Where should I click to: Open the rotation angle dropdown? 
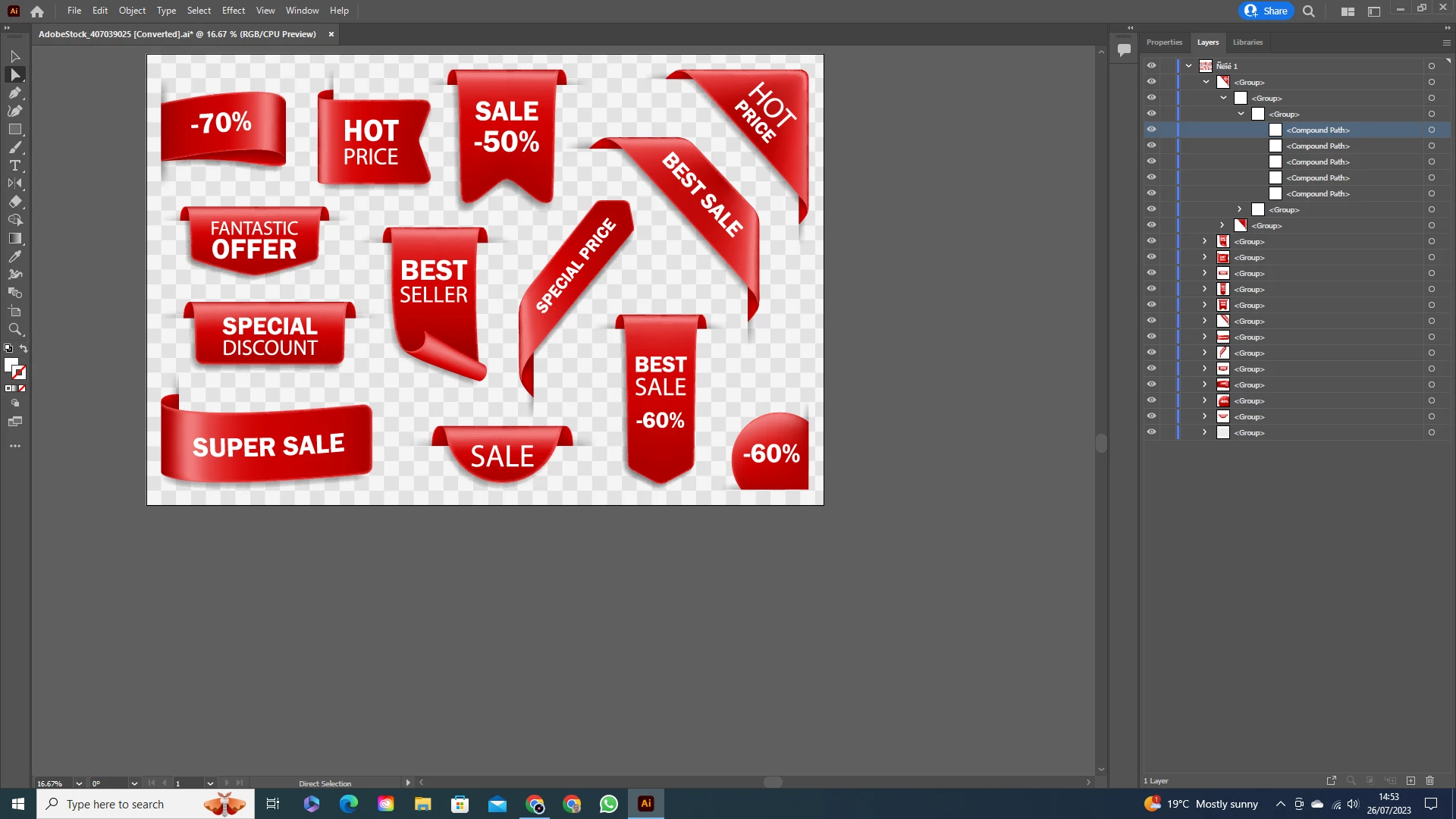click(134, 783)
